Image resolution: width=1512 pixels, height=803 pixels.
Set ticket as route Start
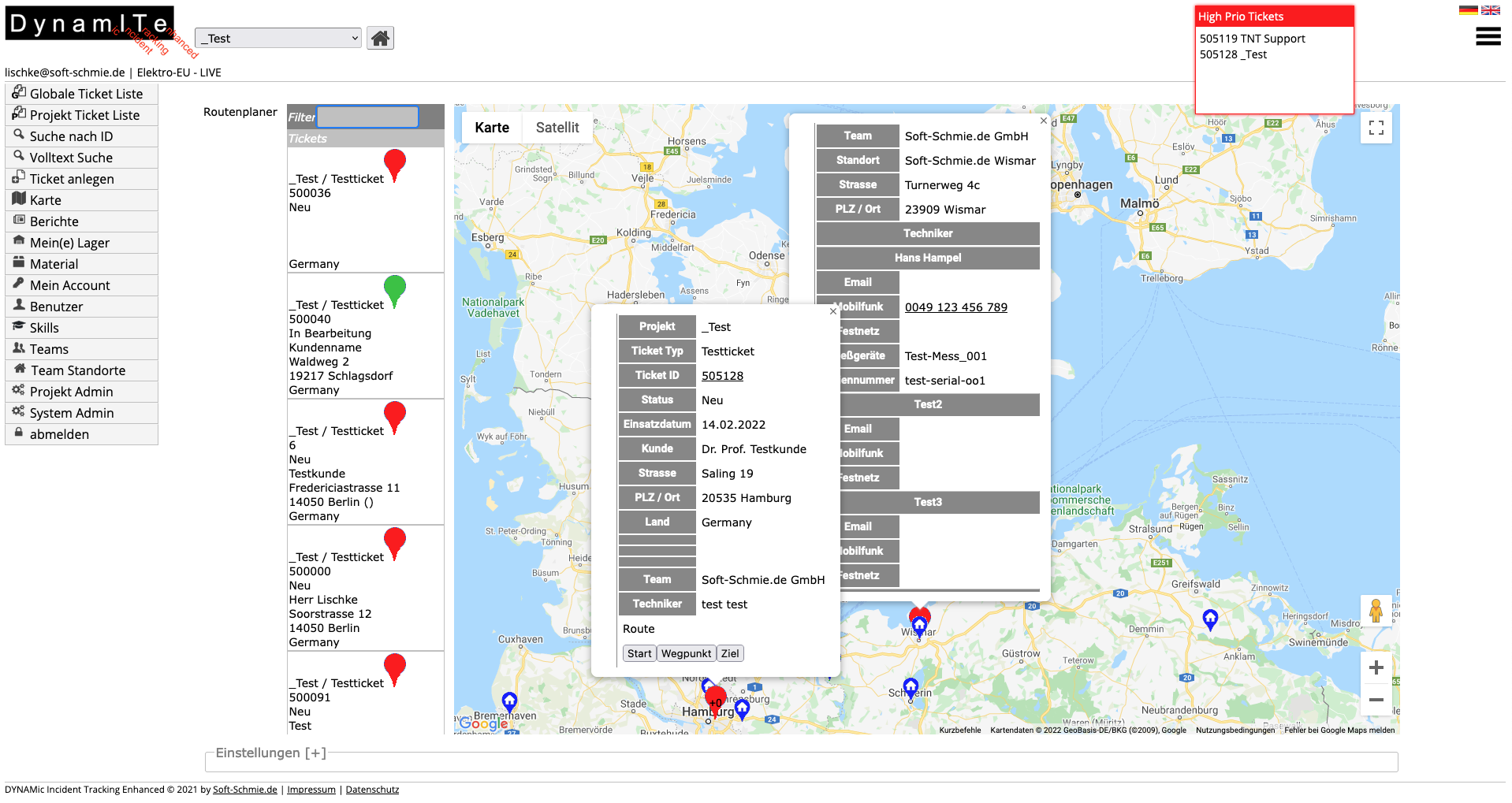click(x=639, y=653)
